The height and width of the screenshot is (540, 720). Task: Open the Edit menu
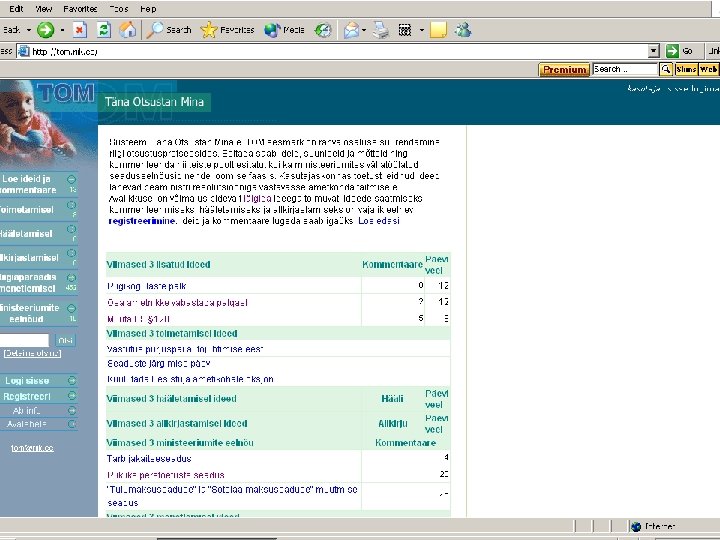16,9
